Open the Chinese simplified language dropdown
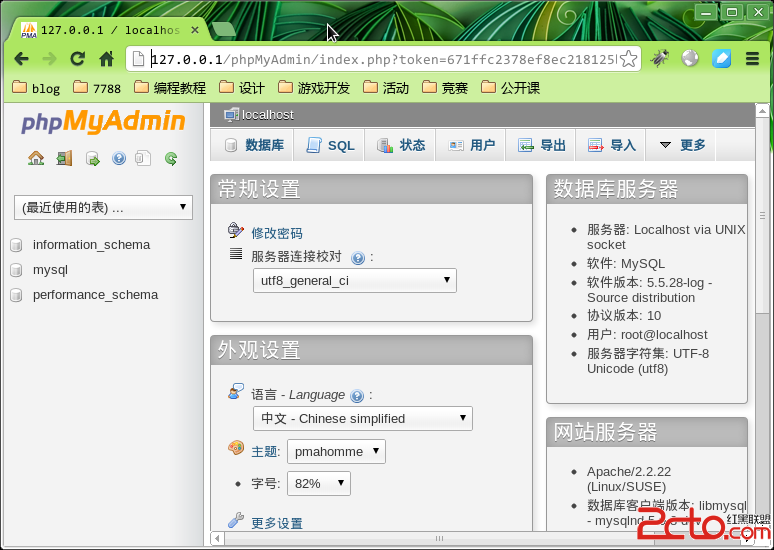This screenshot has height=550, width=774. tap(363, 419)
